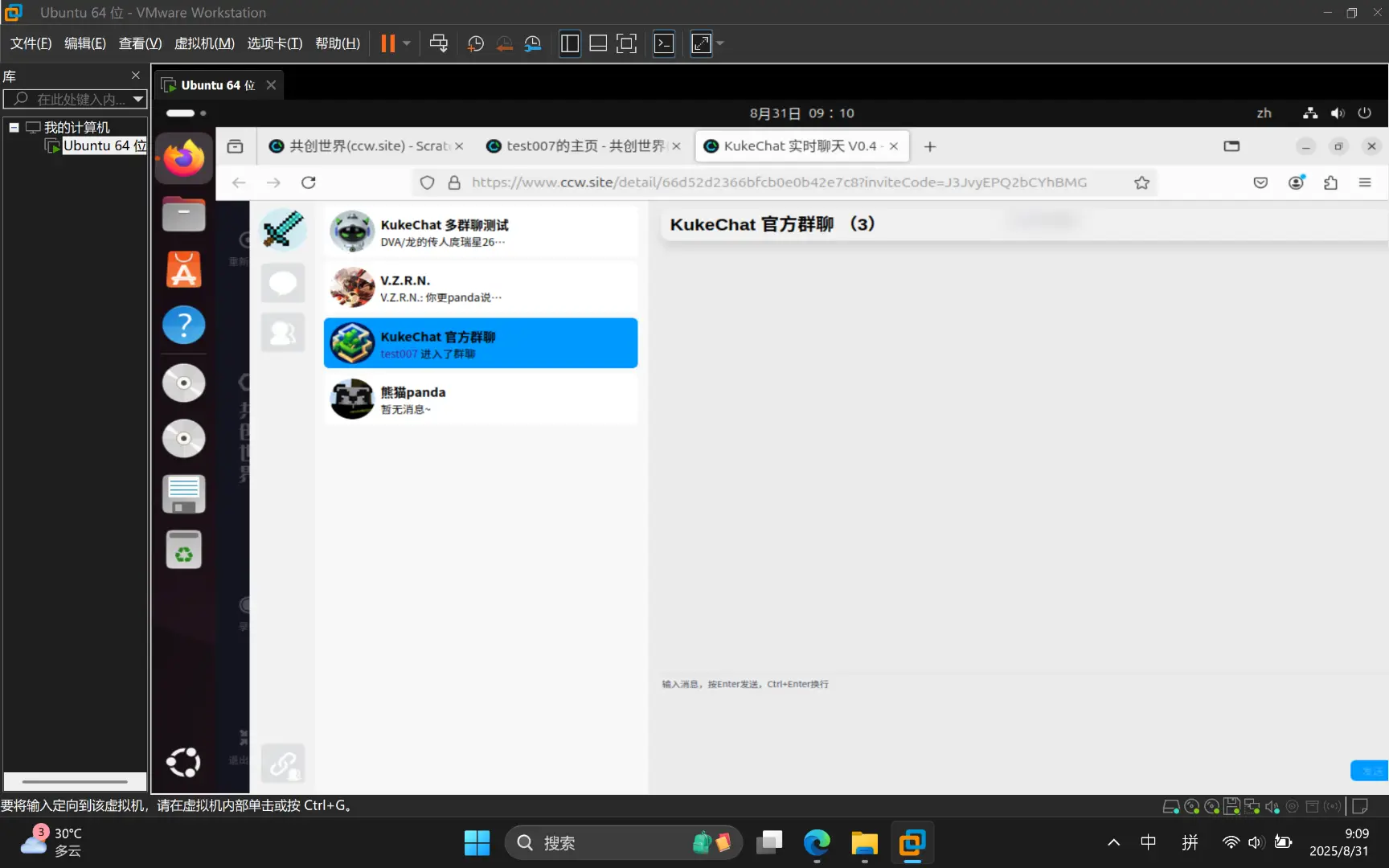Open the Firefox extensions icon

coord(1330,182)
